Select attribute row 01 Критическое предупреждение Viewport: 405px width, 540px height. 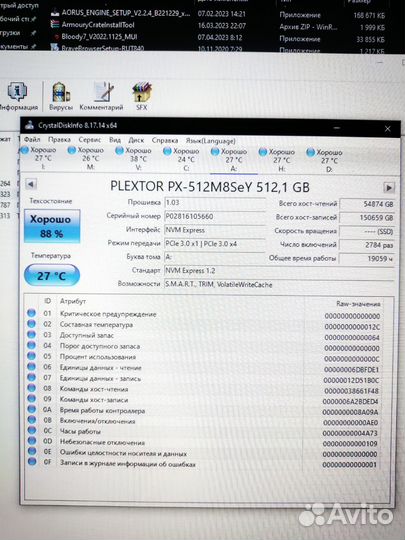click(x=204, y=314)
